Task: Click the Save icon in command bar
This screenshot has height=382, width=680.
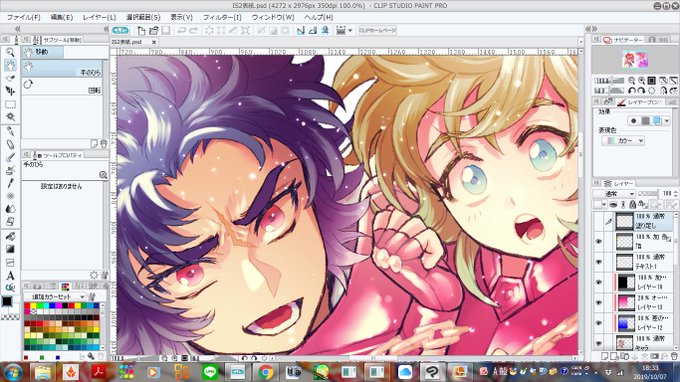Action: coord(166,30)
